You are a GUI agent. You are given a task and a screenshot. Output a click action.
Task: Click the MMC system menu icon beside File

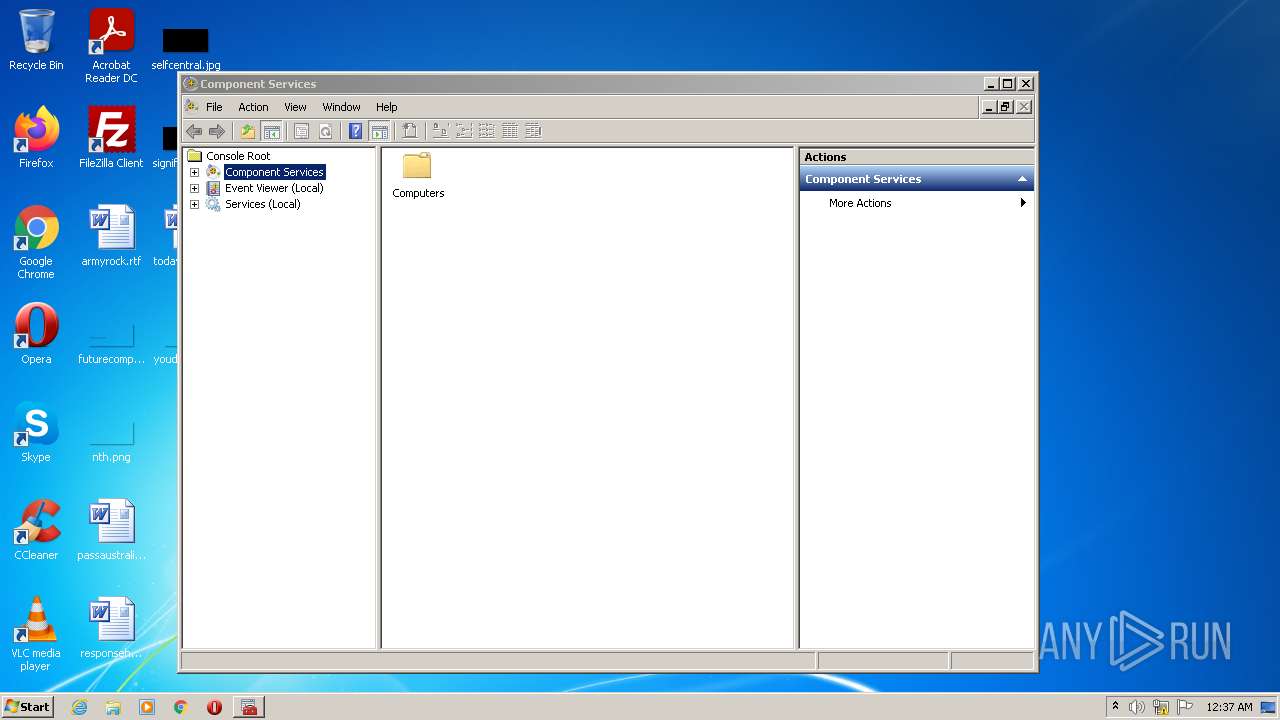coord(191,106)
